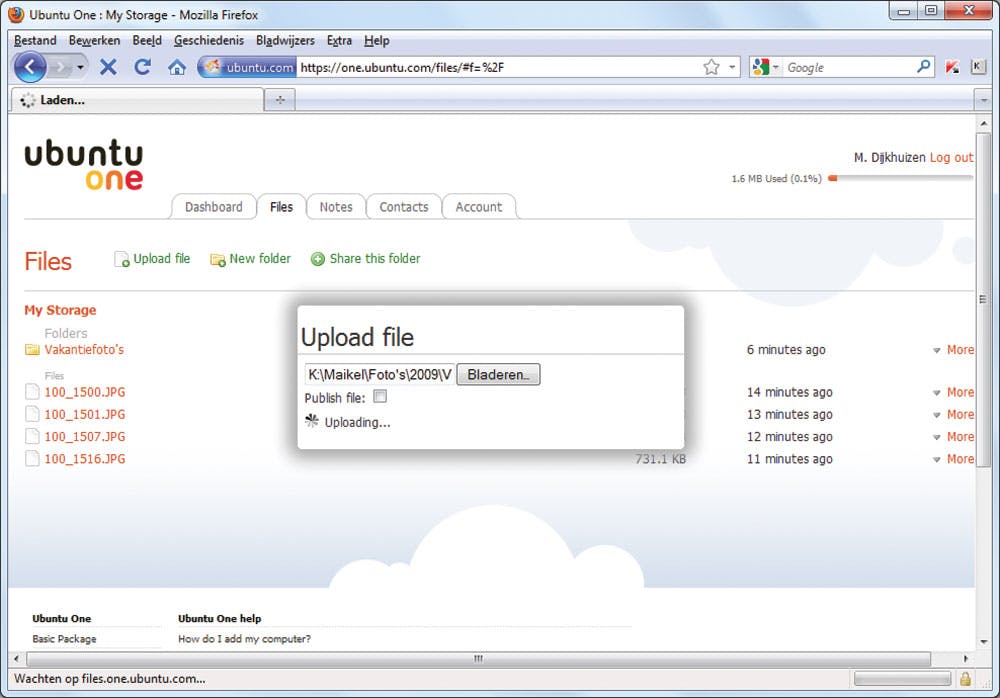The width and height of the screenshot is (1000, 698).
Task: Click the Upload file page icon
Action: point(121,259)
